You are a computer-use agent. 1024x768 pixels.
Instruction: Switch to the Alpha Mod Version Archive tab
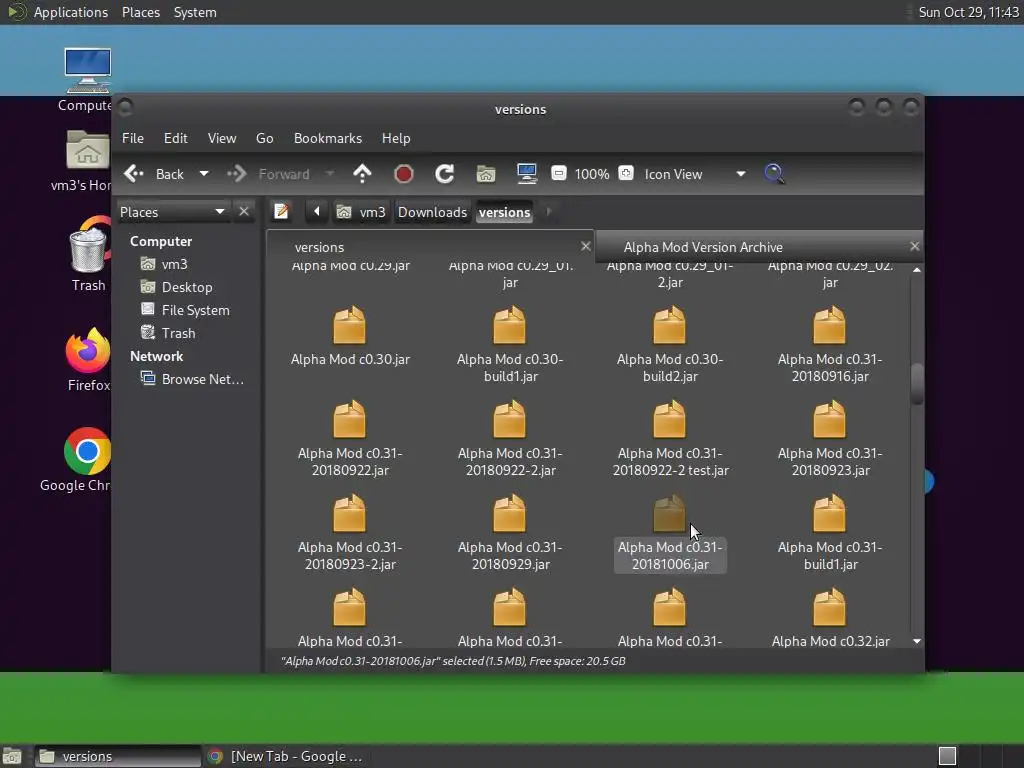703,247
